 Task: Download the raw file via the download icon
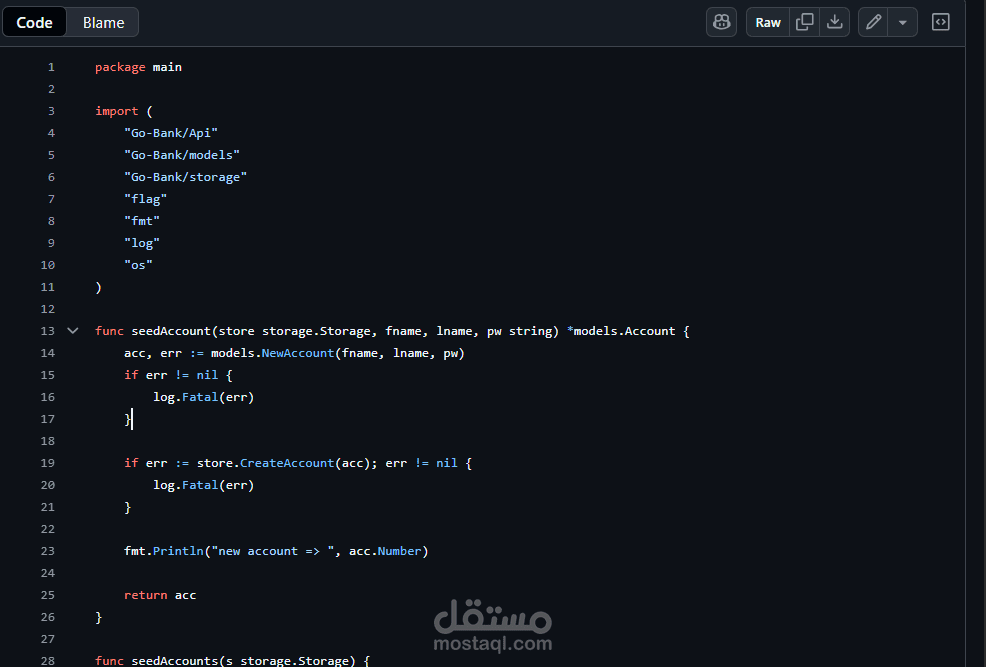834,21
